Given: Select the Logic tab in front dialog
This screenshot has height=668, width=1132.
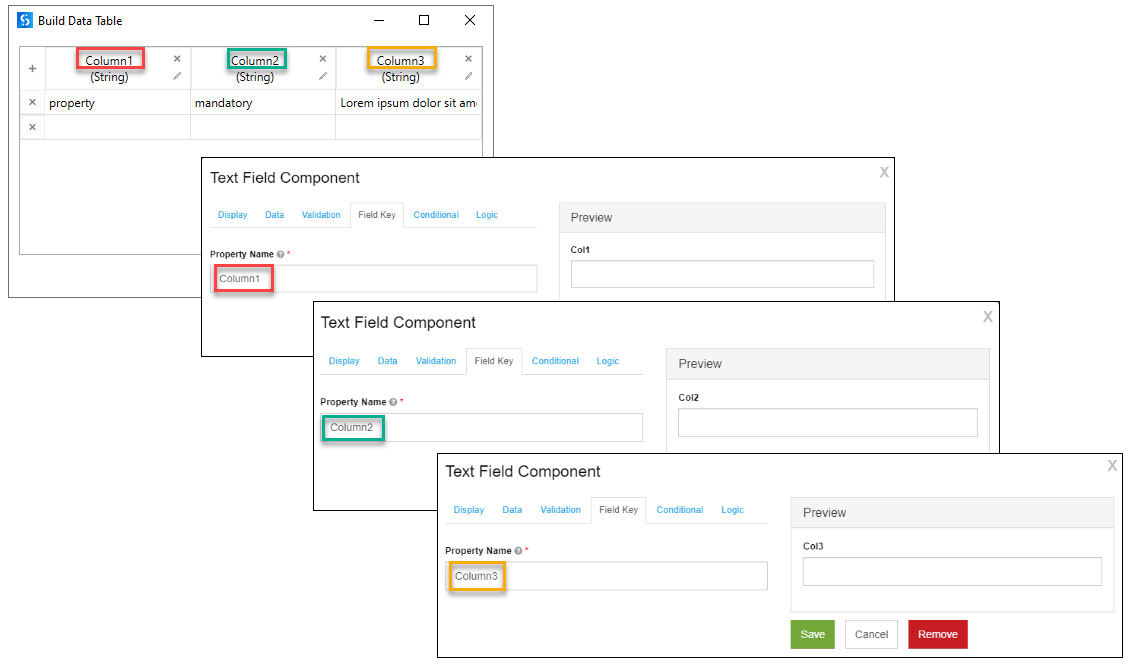Looking at the screenshot, I should click(x=732, y=510).
